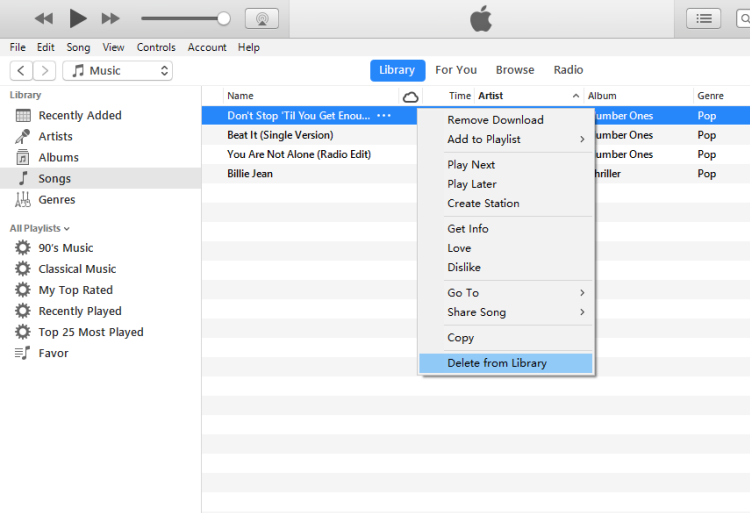The height and width of the screenshot is (513, 750).
Task: Click the Songs music note icon
Action: tap(23, 178)
